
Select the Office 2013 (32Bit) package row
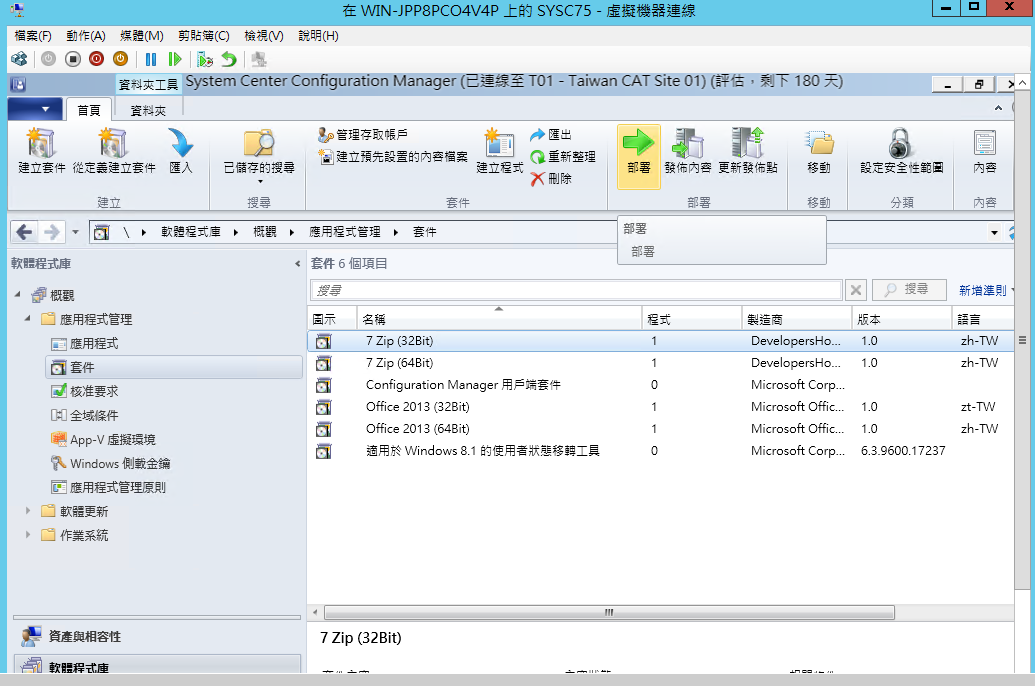pos(660,407)
